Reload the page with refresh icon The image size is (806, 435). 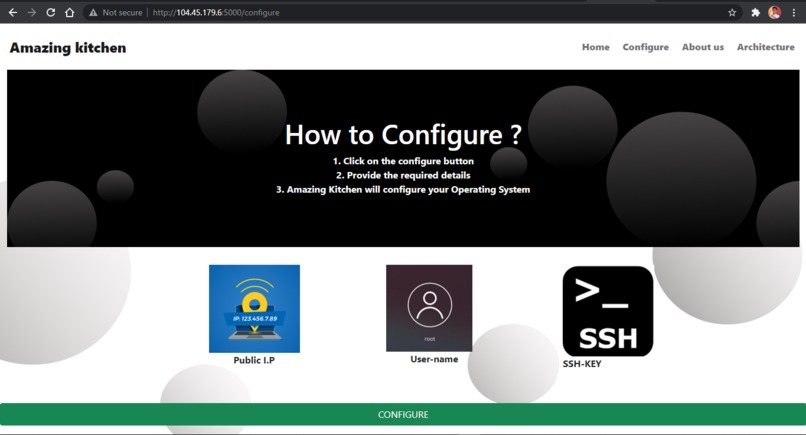(50, 12)
